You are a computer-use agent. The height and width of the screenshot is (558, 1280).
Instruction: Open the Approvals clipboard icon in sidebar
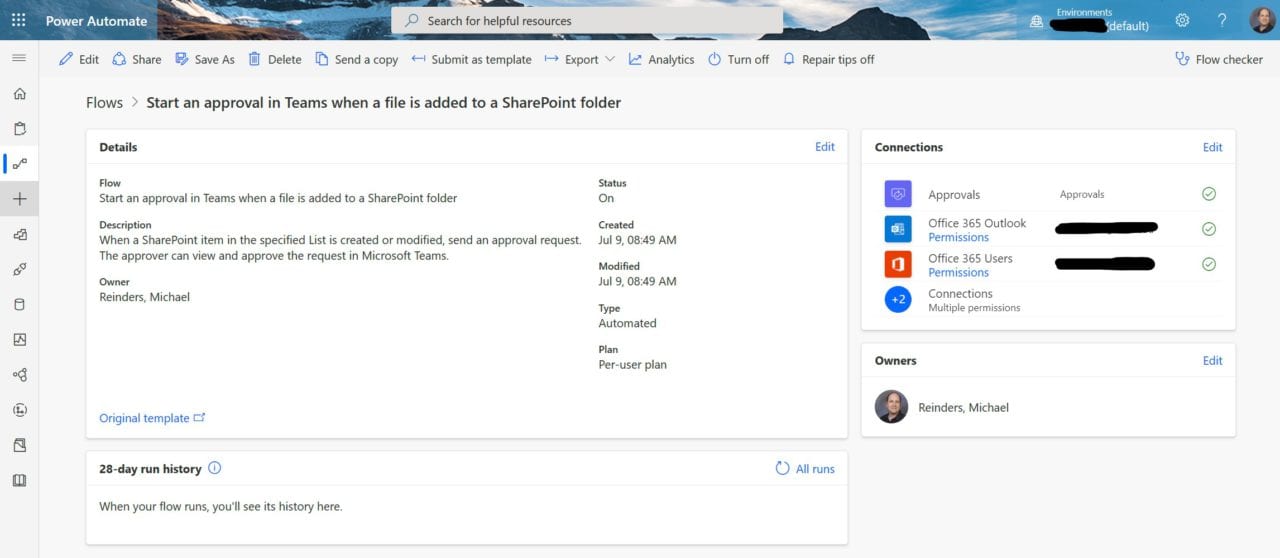(x=19, y=129)
